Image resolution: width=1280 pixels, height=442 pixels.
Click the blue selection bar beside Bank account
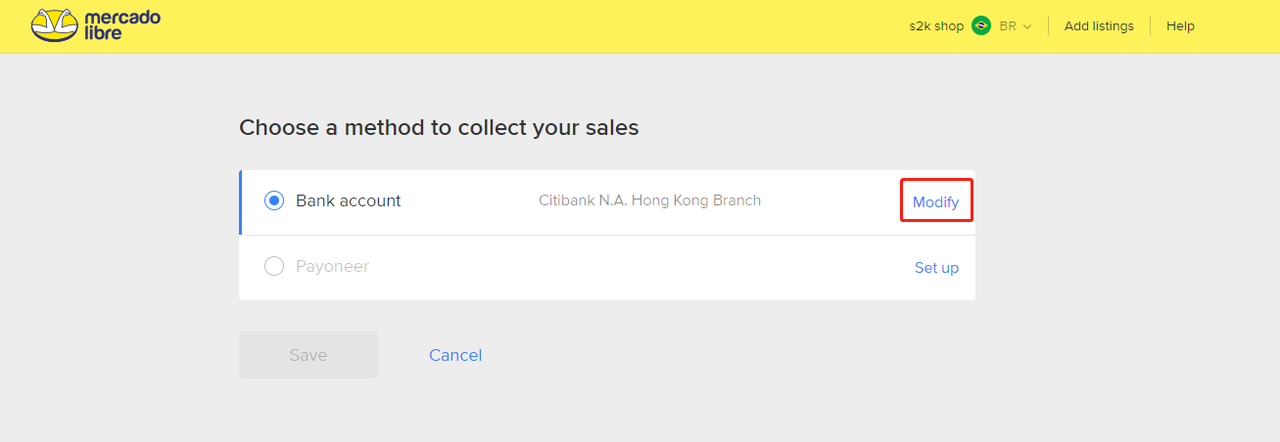(241, 202)
